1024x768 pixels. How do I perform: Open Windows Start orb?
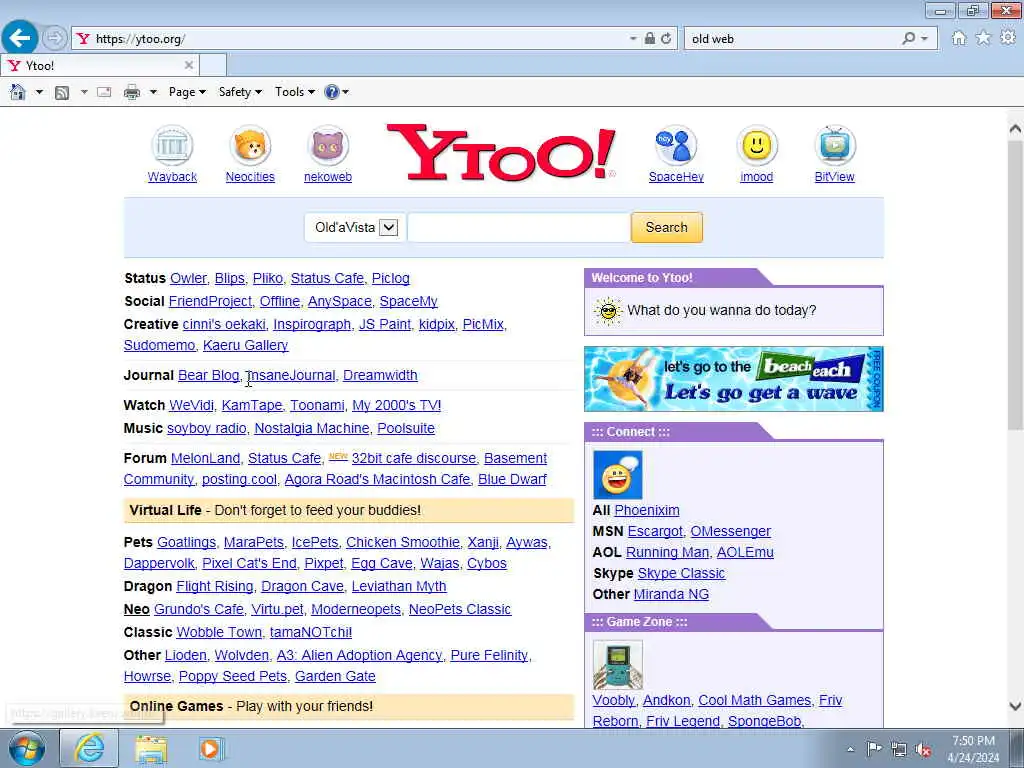[x=27, y=748]
